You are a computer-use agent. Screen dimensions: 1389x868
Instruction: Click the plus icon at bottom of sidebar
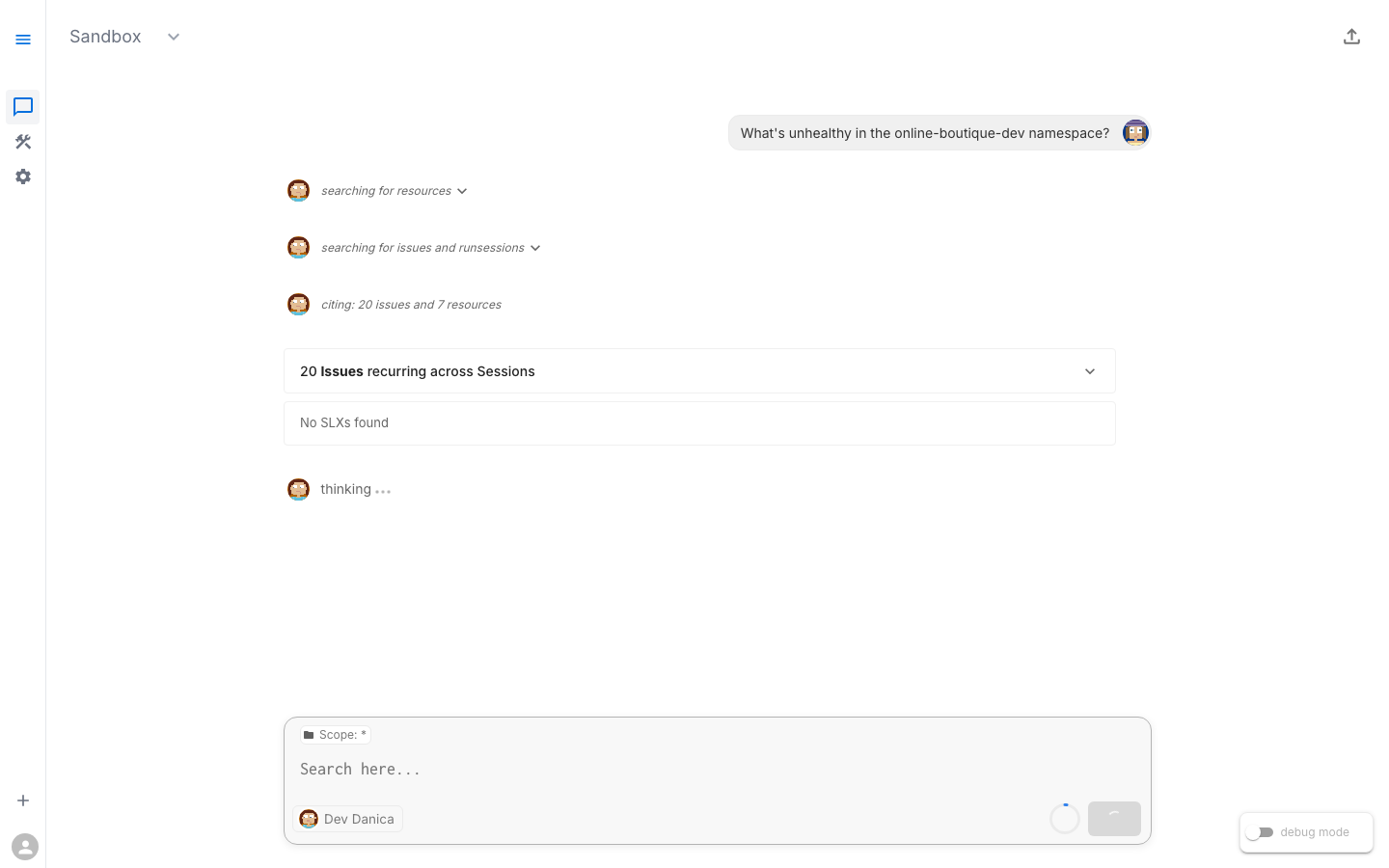tap(23, 800)
